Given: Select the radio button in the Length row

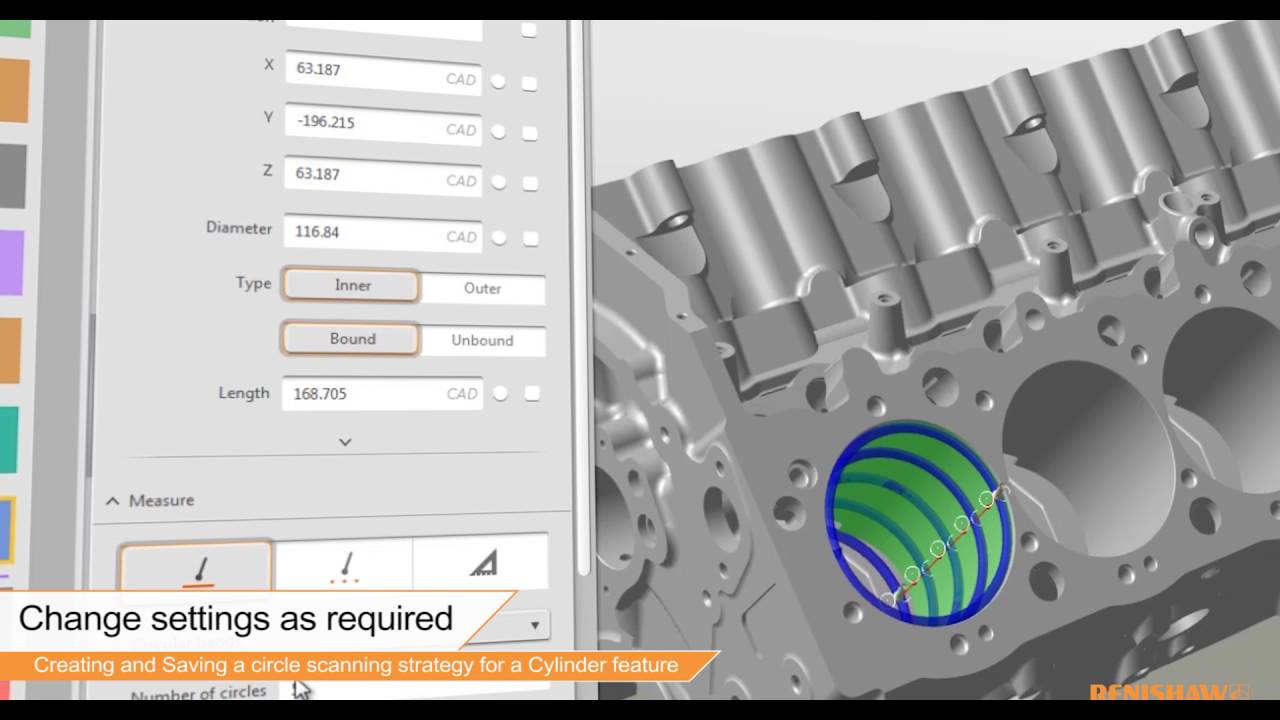Looking at the screenshot, I should point(500,394).
